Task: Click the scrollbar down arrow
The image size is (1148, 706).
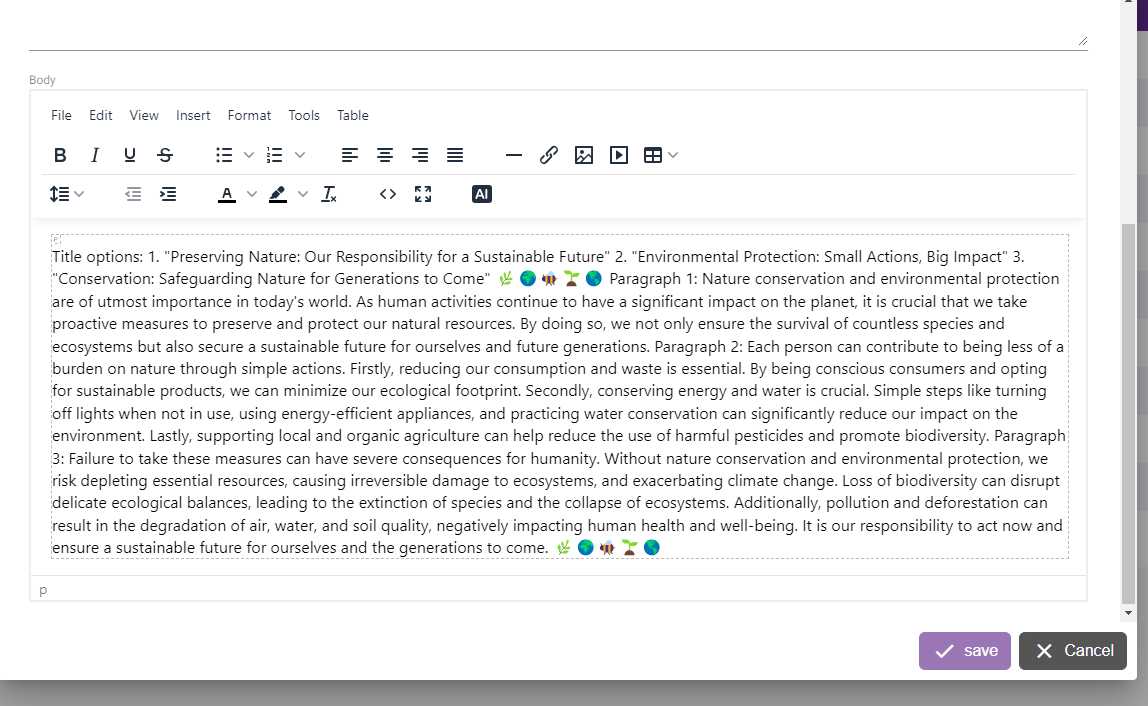Action: tap(1128, 613)
